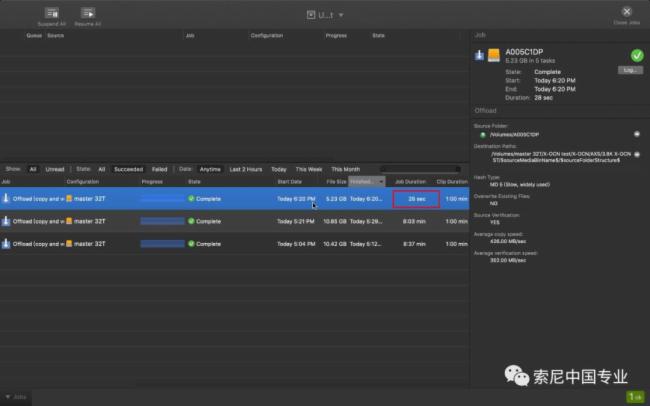Viewport: 650px width, 406px height.
Task: Toggle the Succeeded state filter
Action: [x=127, y=169]
